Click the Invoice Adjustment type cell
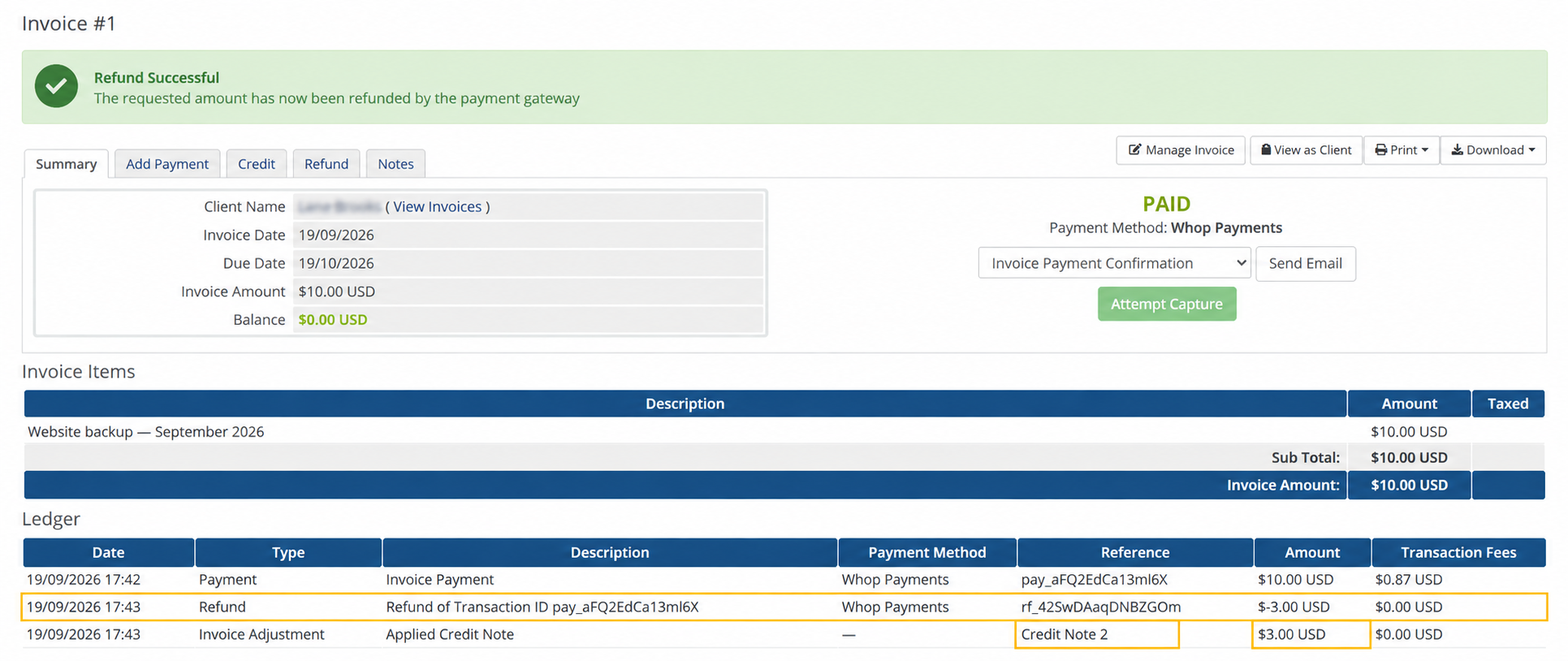This screenshot has width=1568, height=661. [x=261, y=635]
